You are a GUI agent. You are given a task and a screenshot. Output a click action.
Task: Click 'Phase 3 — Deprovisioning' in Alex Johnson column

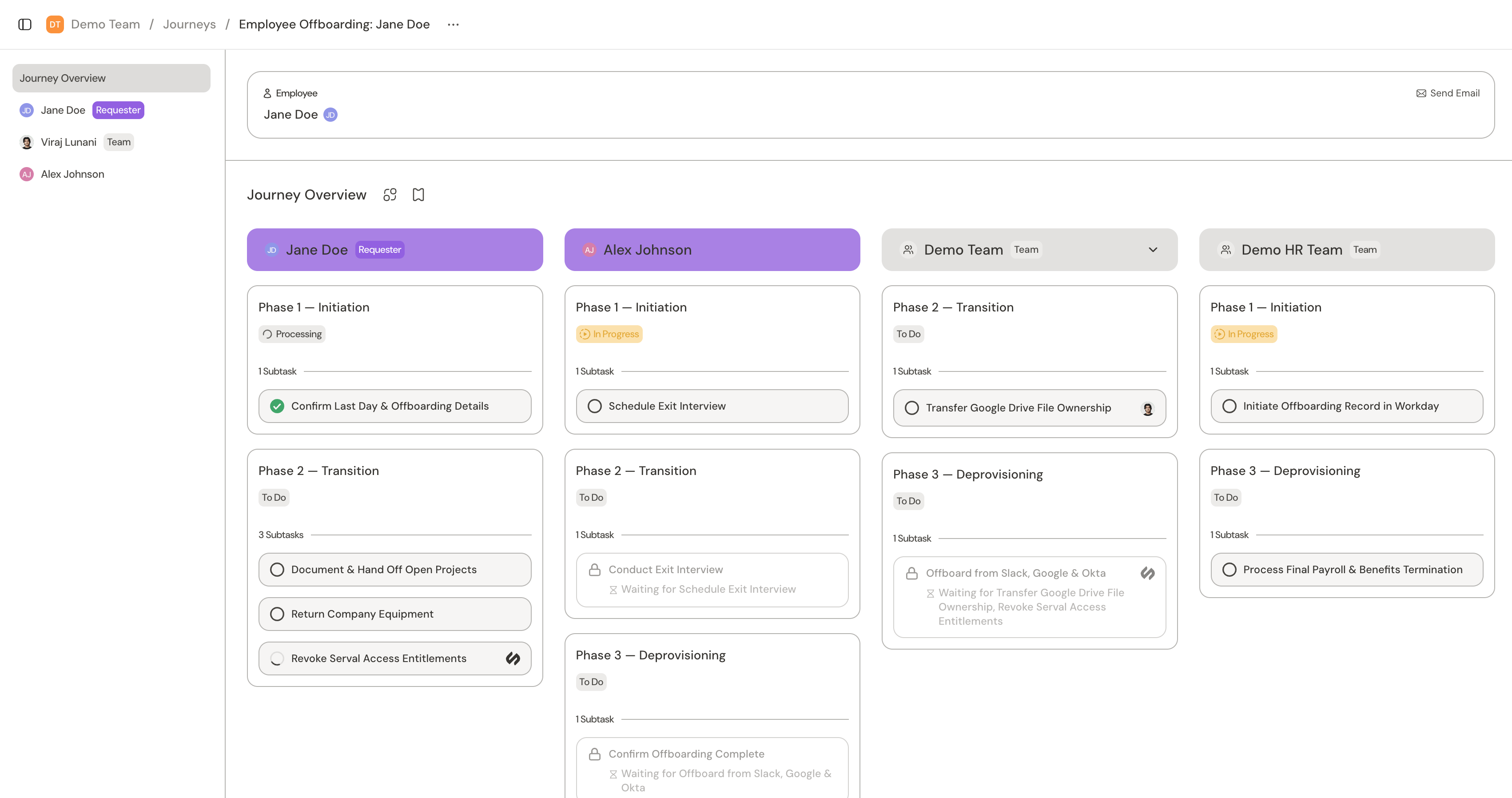point(650,655)
